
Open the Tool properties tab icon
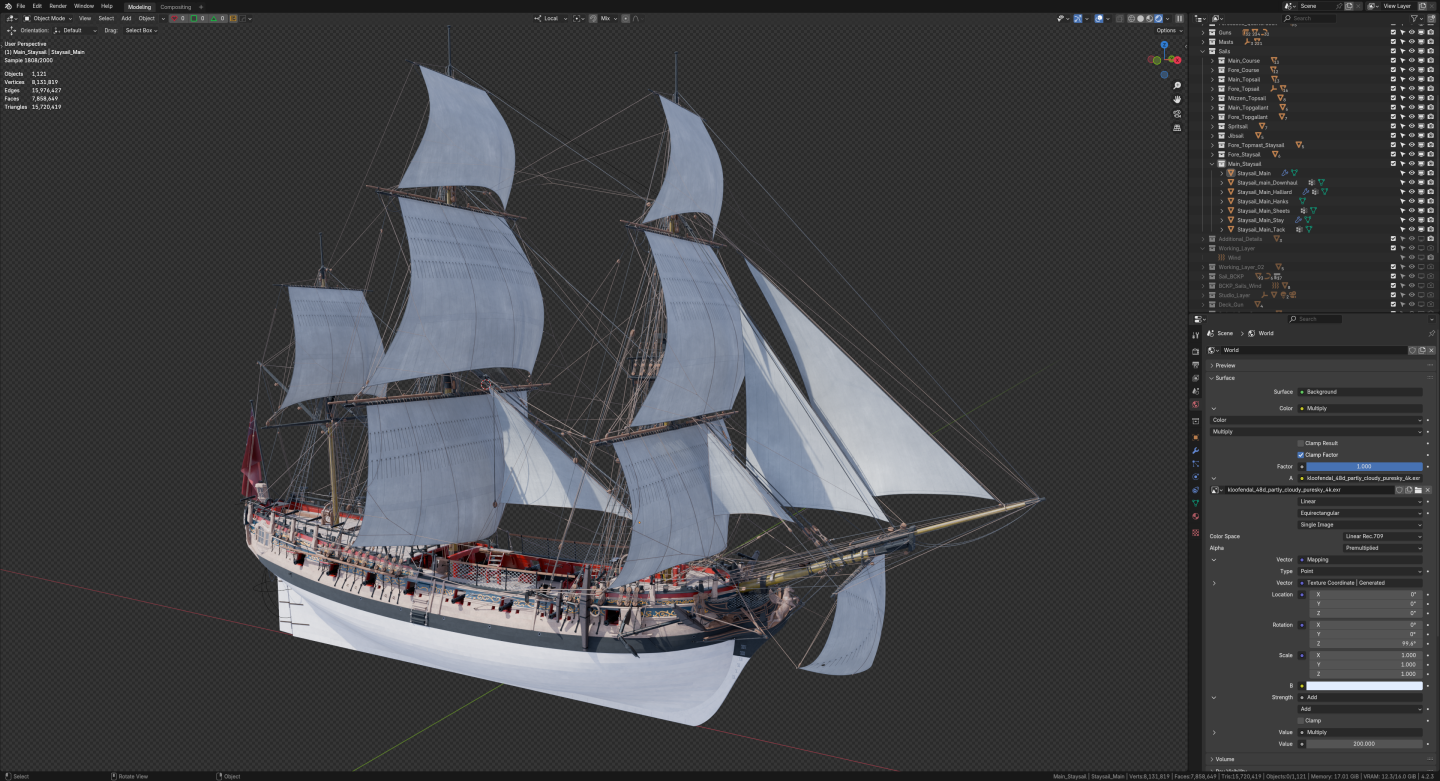(1195, 334)
